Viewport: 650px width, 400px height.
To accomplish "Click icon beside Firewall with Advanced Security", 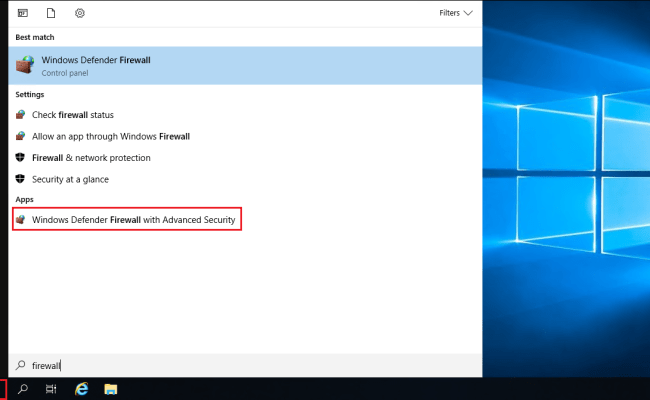I will tap(20, 219).
